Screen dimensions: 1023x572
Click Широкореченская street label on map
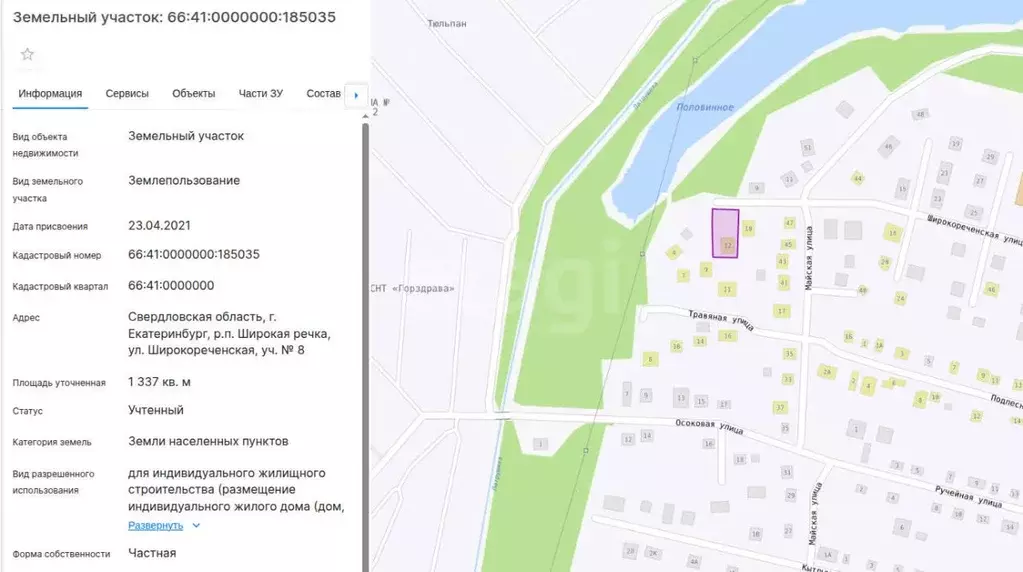[974, 228]
